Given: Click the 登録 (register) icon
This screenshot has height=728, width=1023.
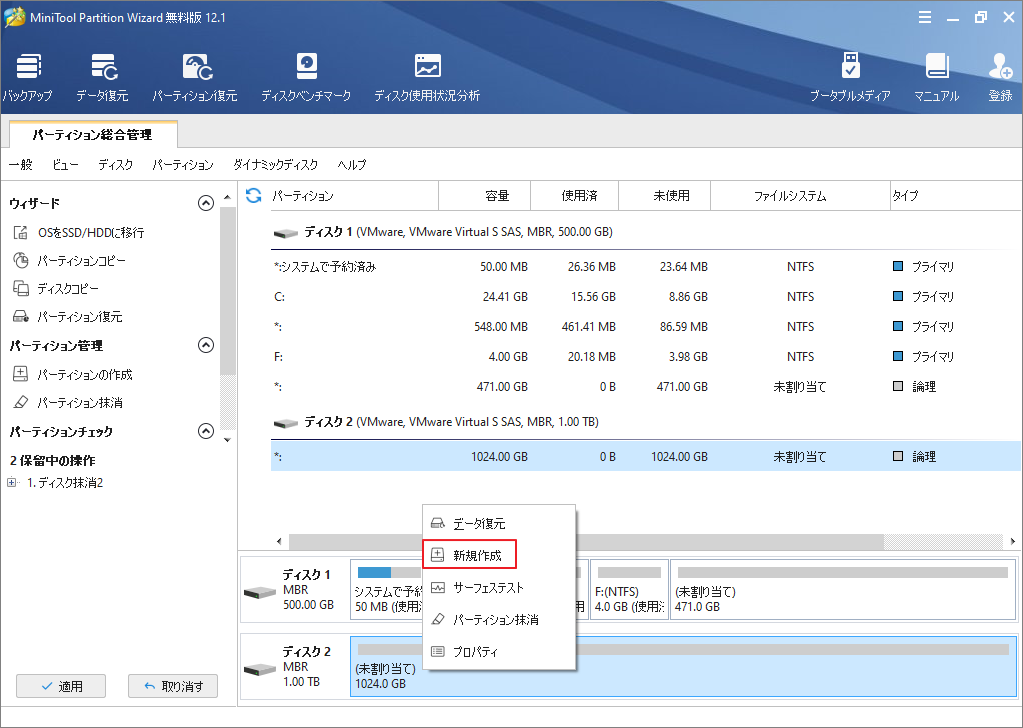Looking at the screenshot, I should (x=1000, y=78).
